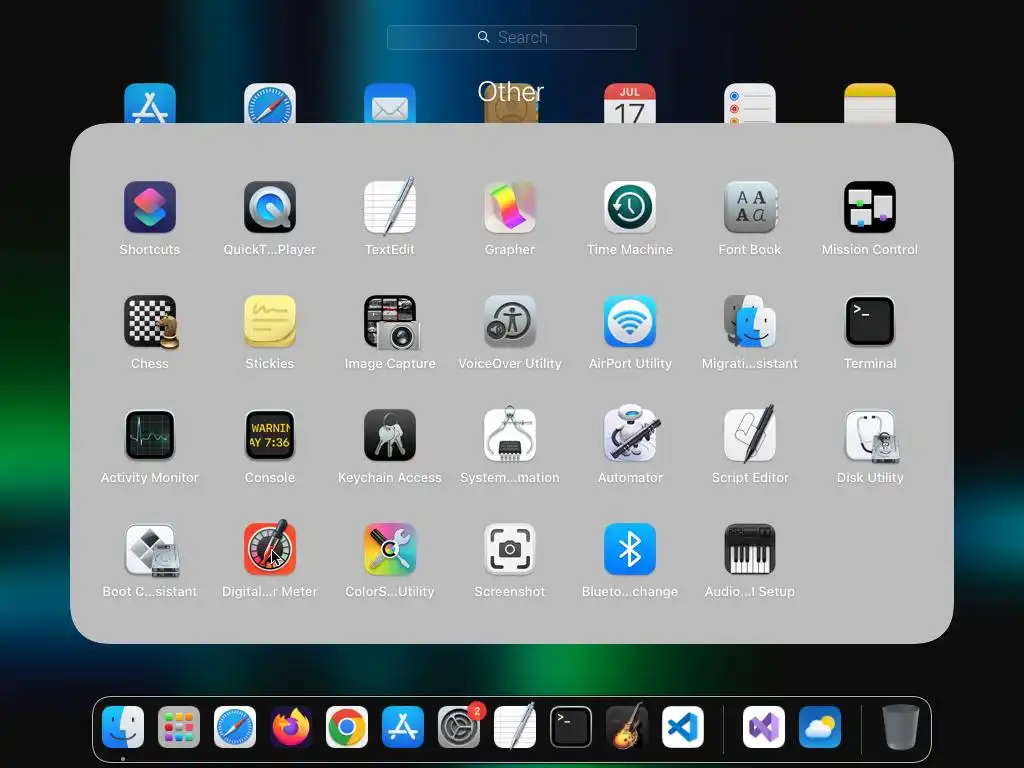Launch Firefox from the Dock

(291, 728)
